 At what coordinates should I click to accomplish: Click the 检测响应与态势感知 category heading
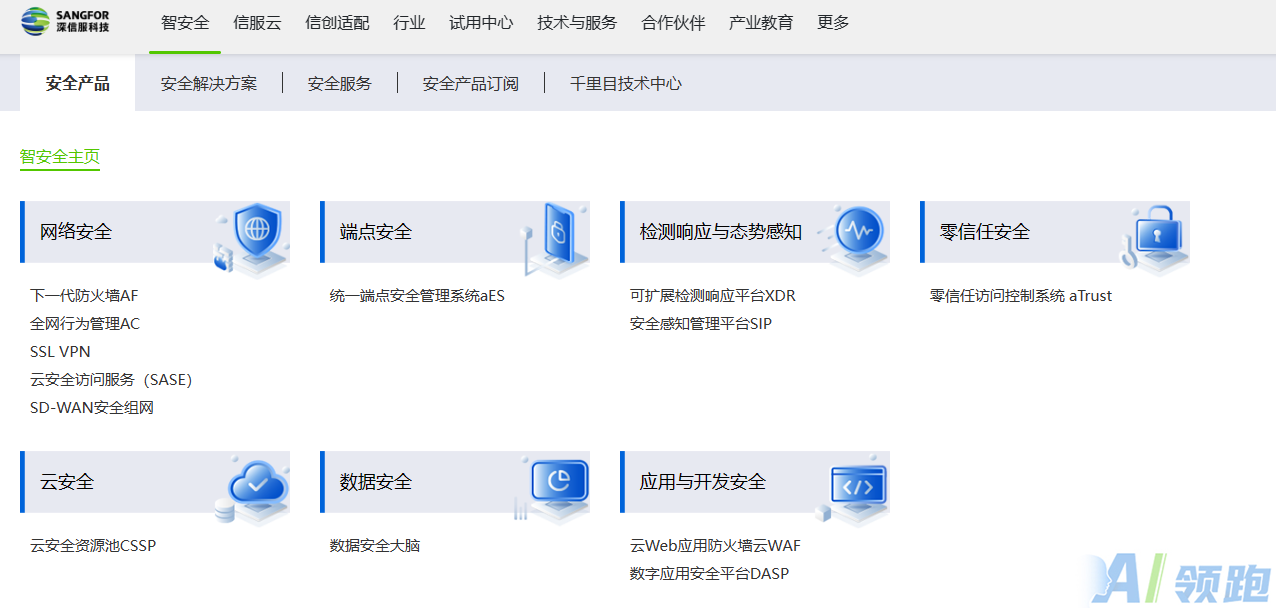[x=721, y=231]
